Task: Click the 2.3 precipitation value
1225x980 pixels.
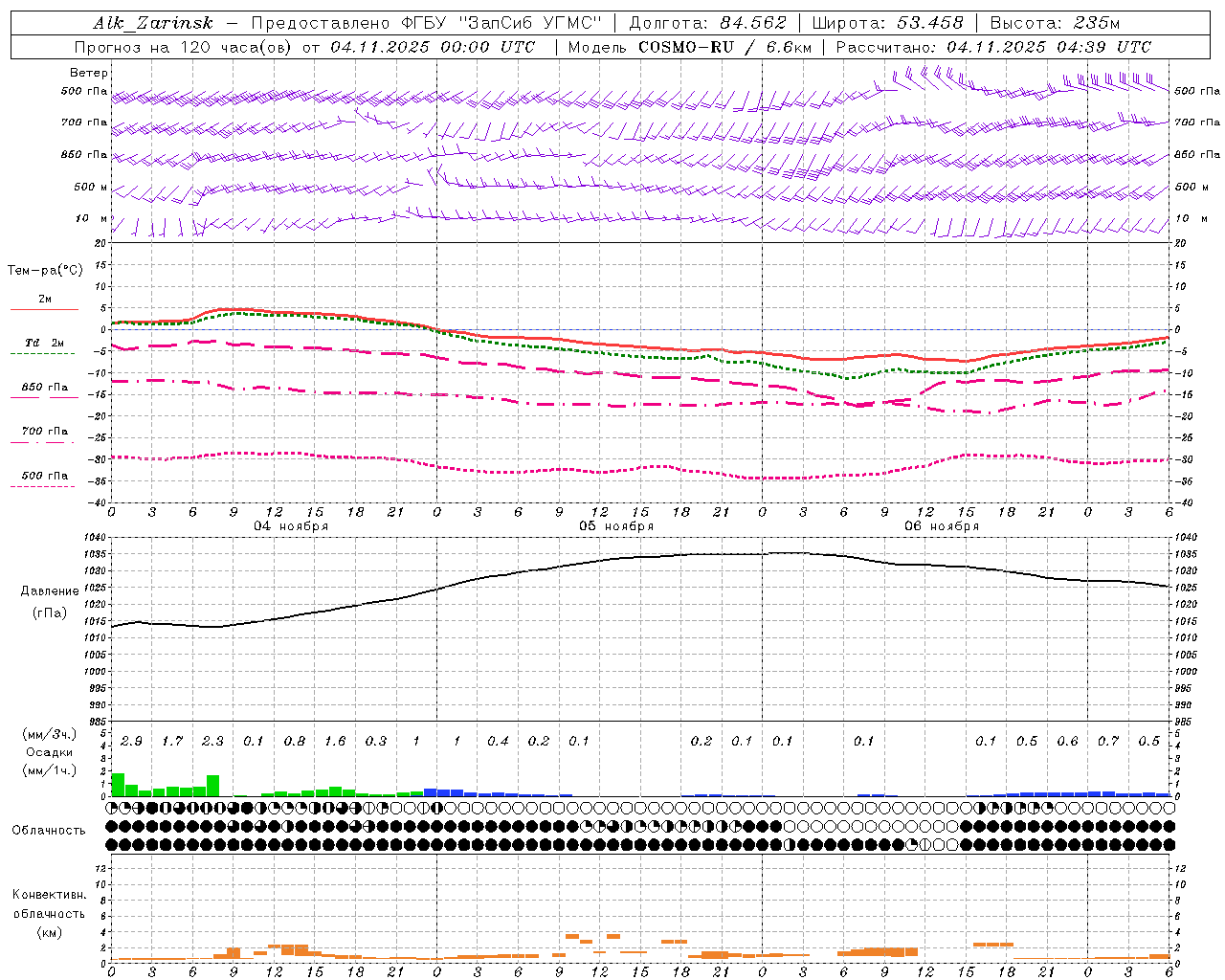Action: (x=212, y=742)
